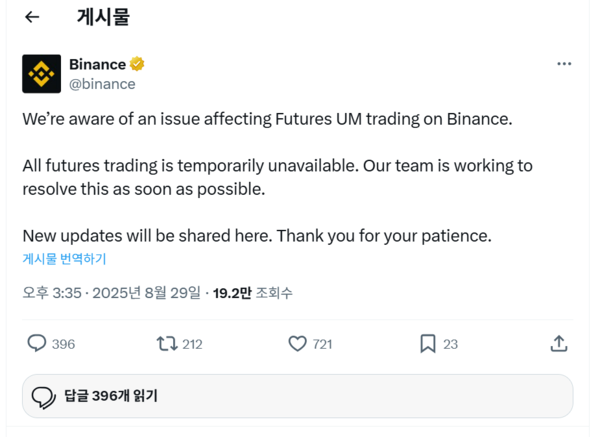
Task: Click the reply speech bubble icon
Action: click(37, 343)
